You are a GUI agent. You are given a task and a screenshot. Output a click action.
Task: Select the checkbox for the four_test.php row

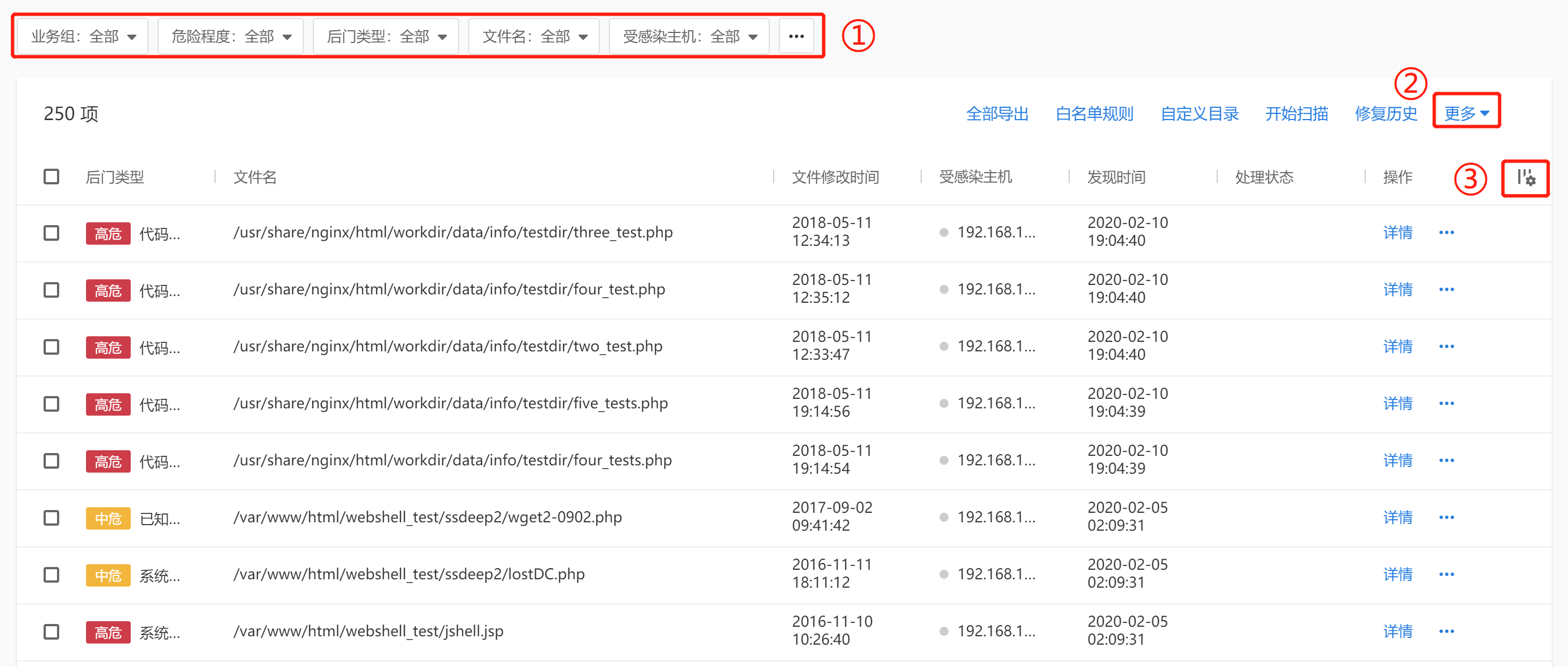52,290
